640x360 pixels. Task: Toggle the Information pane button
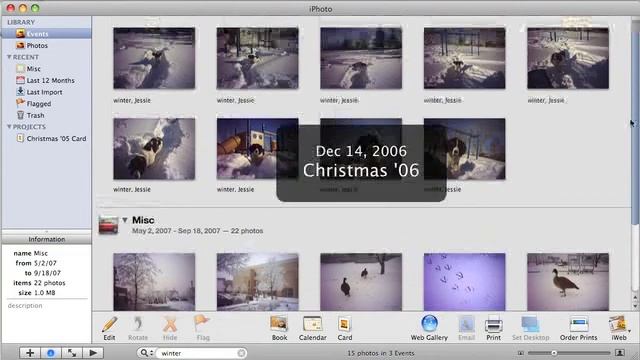51,353
